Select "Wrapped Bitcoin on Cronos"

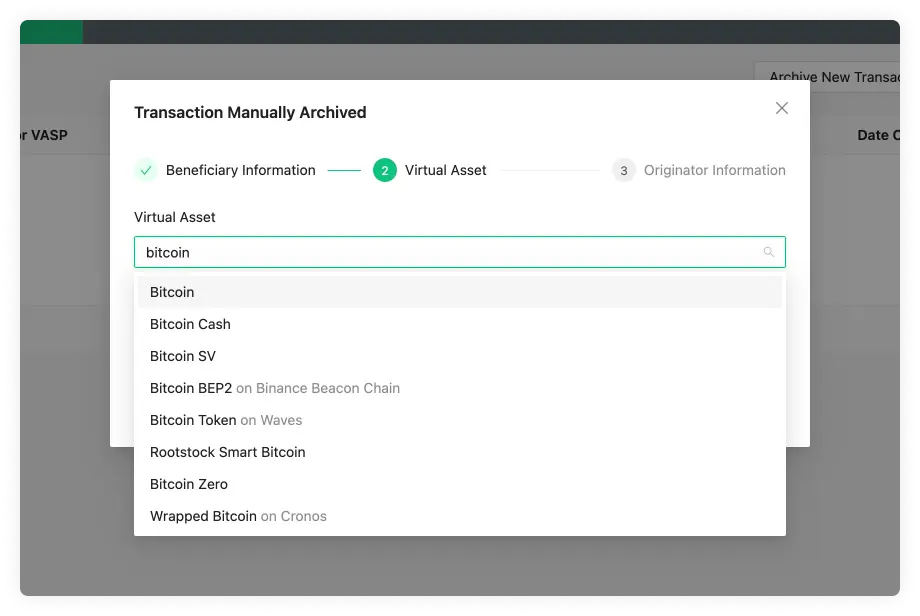[238, 516]
